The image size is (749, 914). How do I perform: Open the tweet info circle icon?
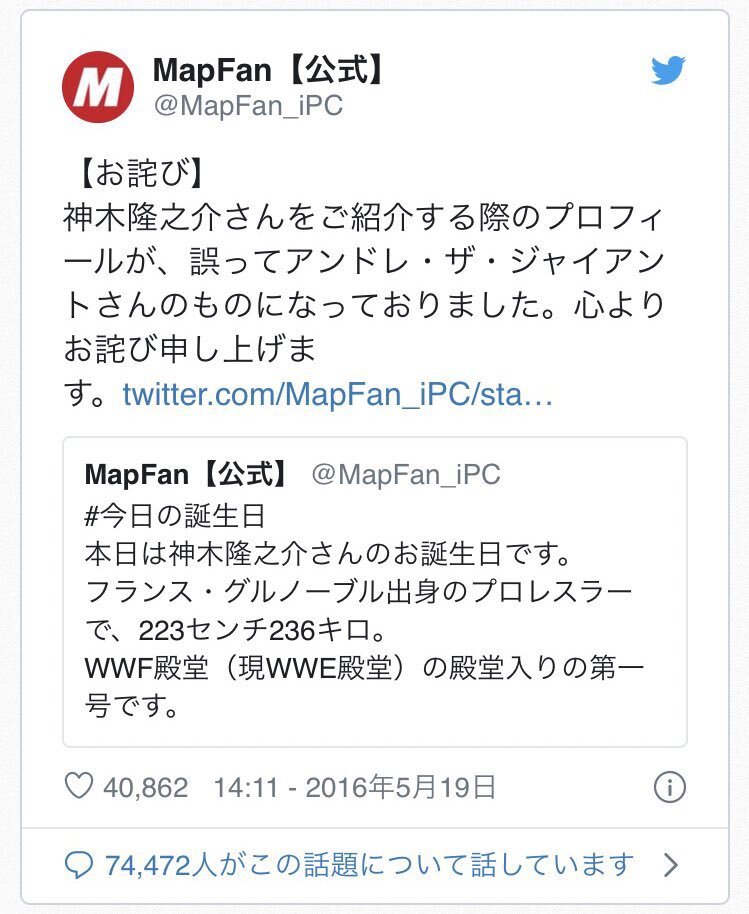(669, 788)
